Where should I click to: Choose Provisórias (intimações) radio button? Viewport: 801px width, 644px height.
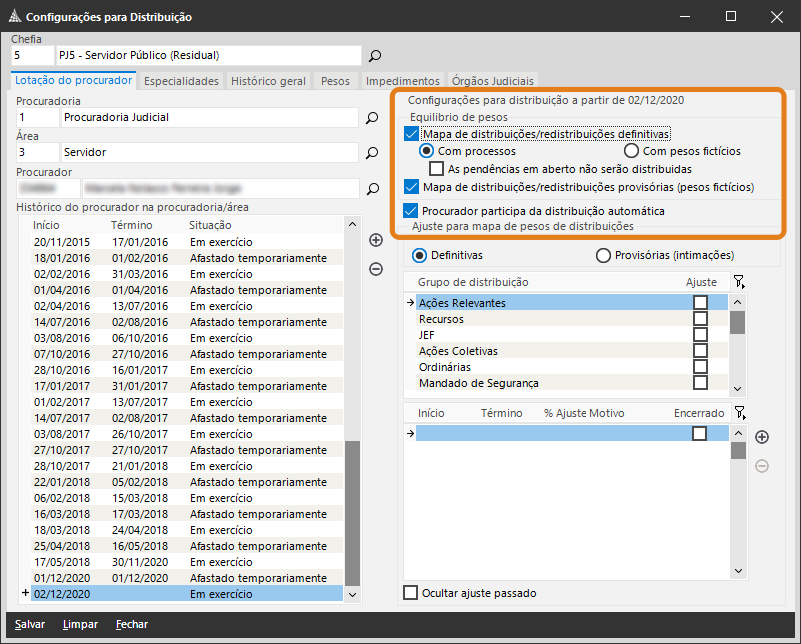603,255
